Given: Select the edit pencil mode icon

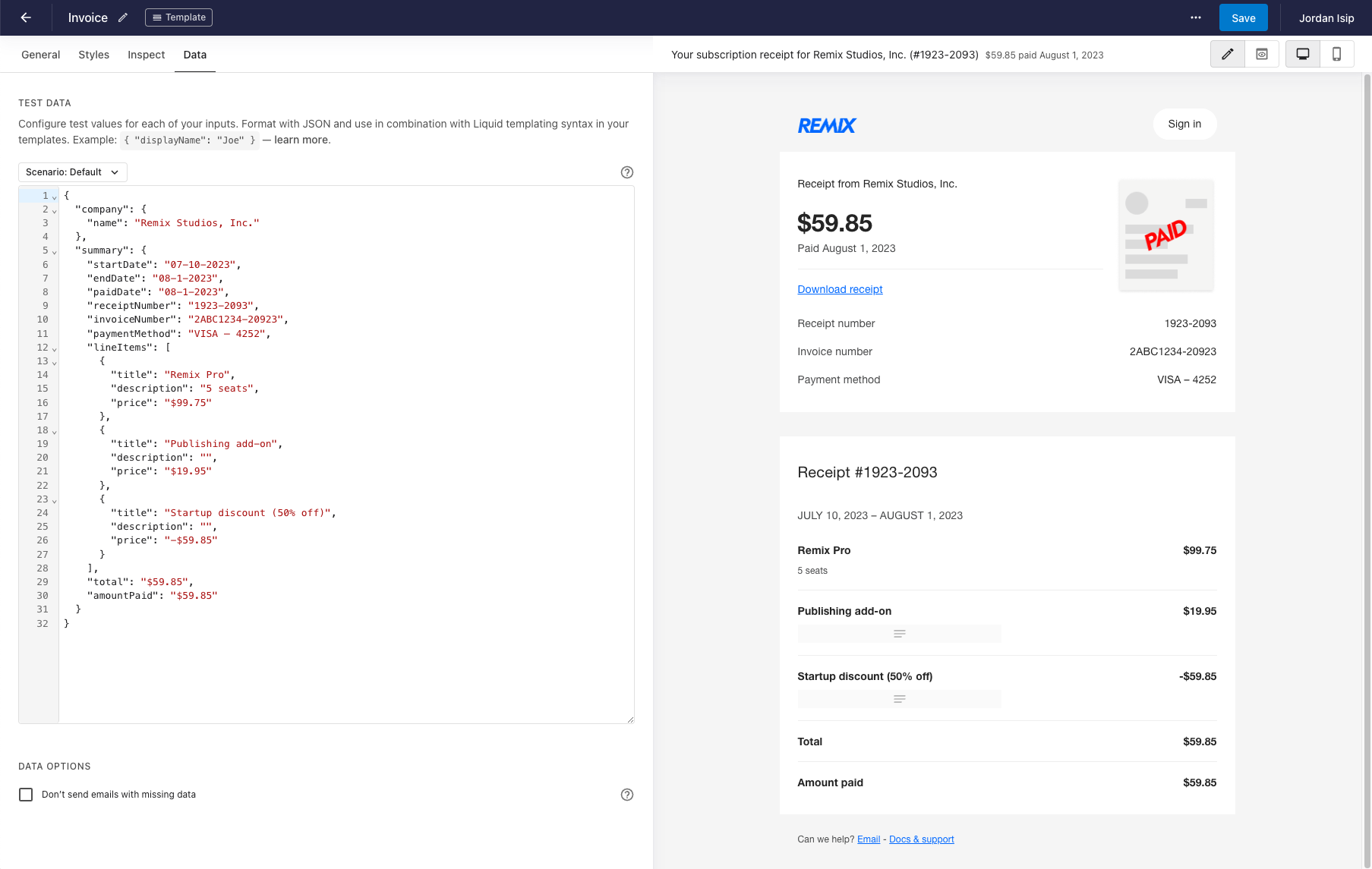Looking at the screenshot, I should [x=1228, y=54].
